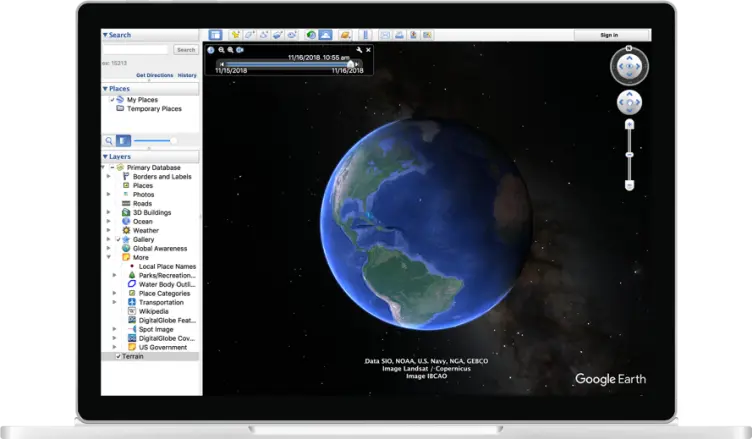The image size is (752, 439).
Task: Click the Search button
Action: tap(185, 49)
